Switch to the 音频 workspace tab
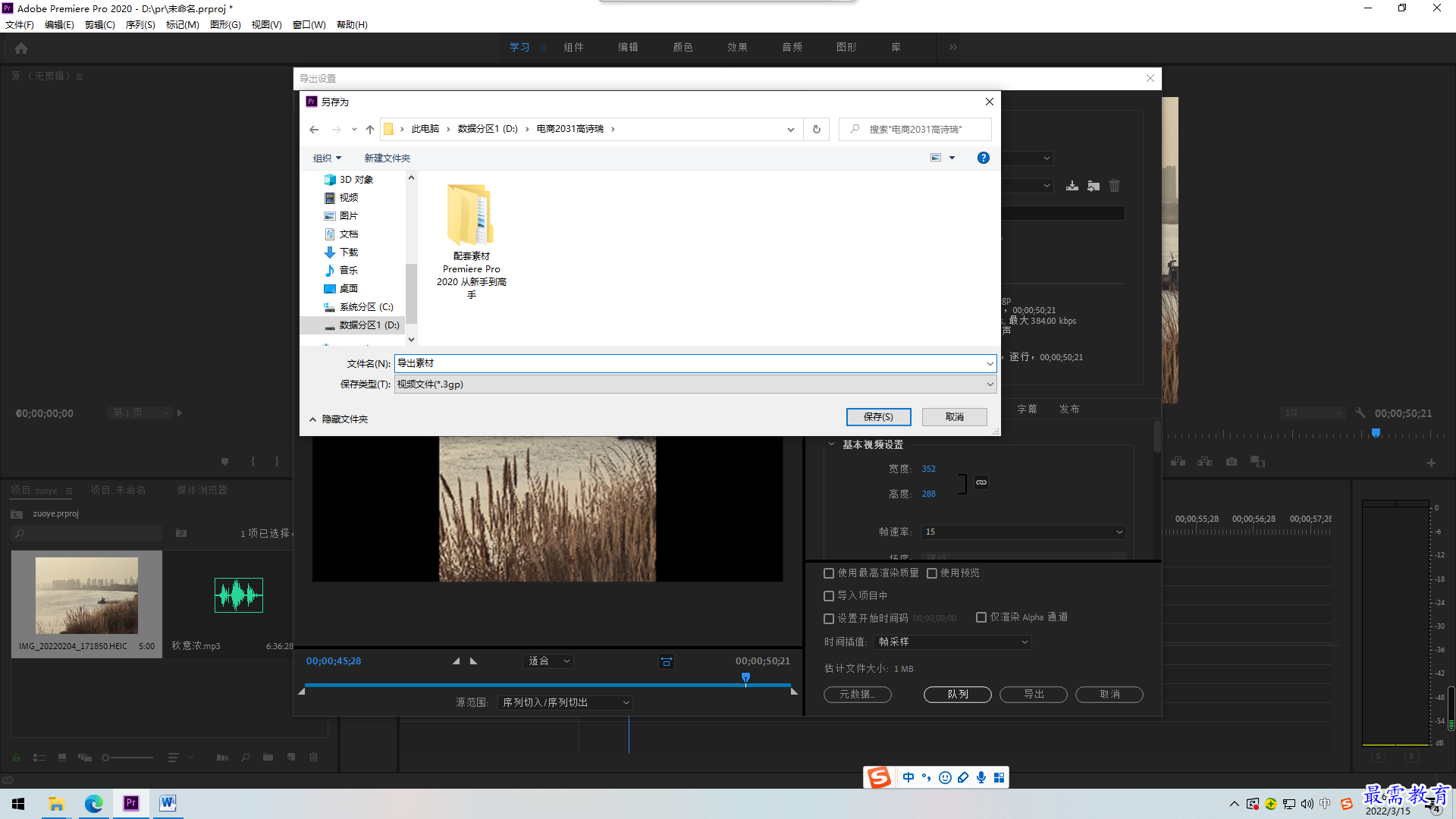The image size is (1456, 819). pyautogui.click(x=792, y=48)
